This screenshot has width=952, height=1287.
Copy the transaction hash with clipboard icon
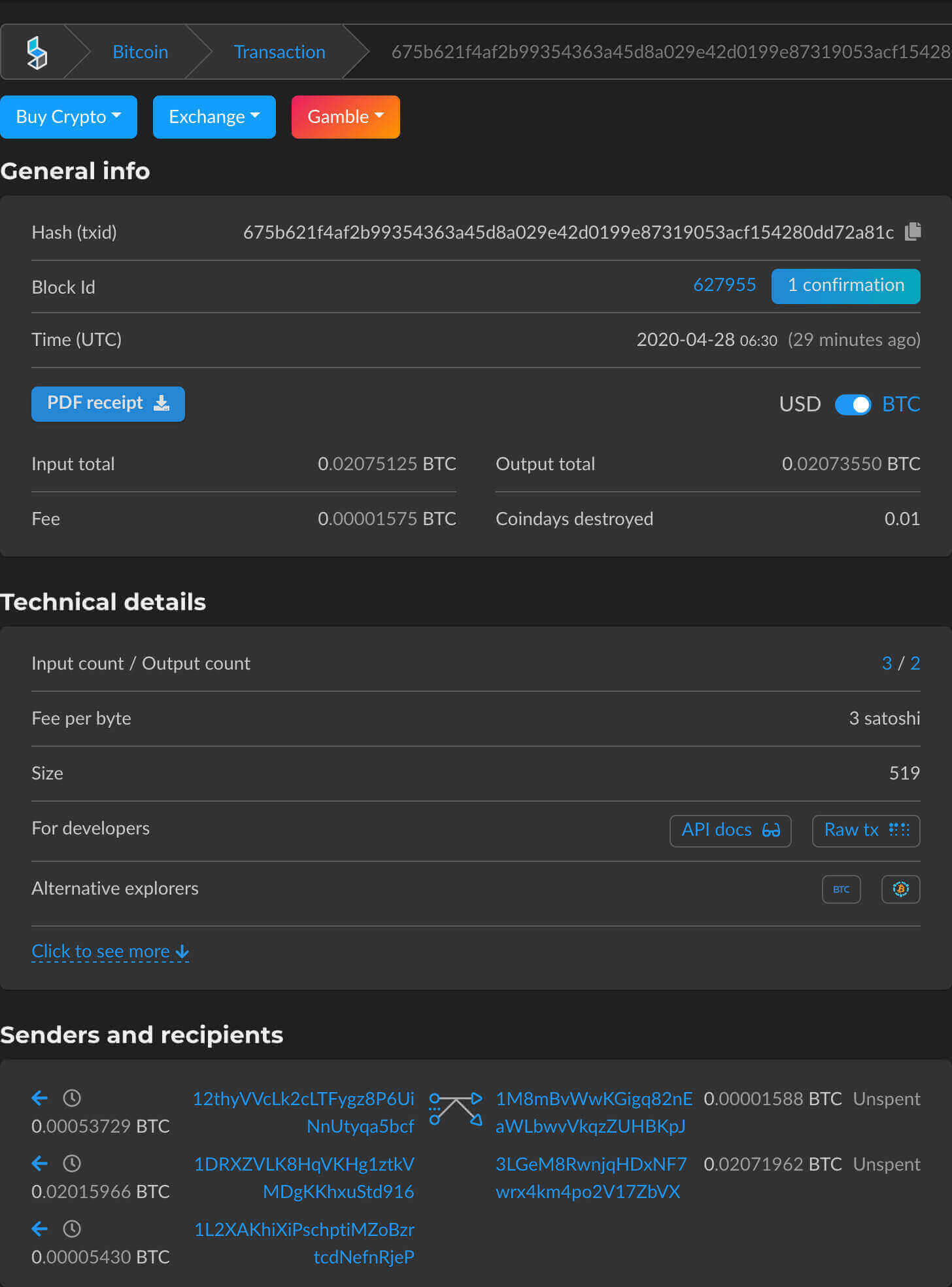(x=913, y=232)
